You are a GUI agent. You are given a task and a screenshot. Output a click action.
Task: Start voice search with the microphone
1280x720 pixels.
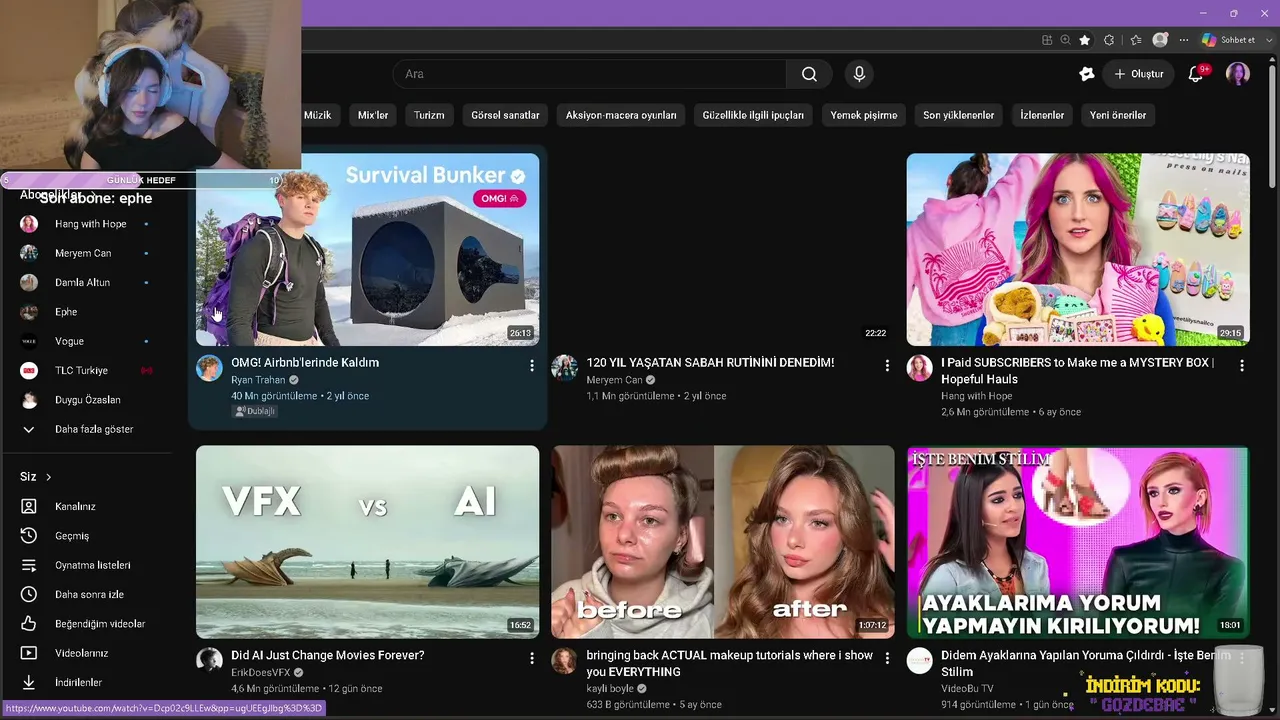point(859,74)
